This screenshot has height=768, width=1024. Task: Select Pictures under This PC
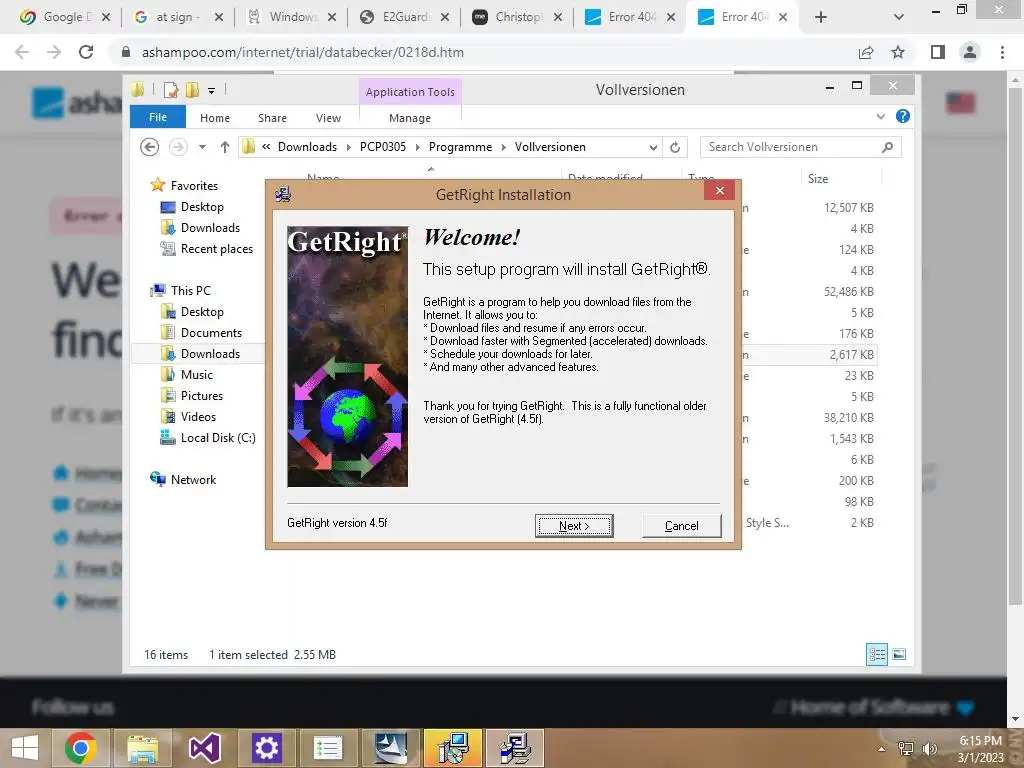(201, 396)
